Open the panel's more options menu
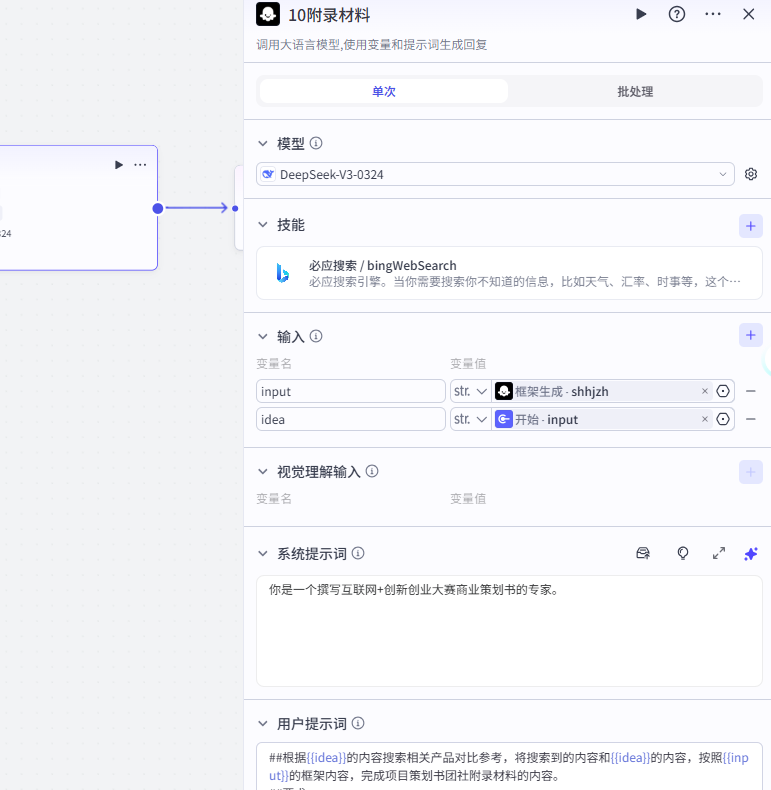This screenshot has height=790, width=771. tap(713, 14)
